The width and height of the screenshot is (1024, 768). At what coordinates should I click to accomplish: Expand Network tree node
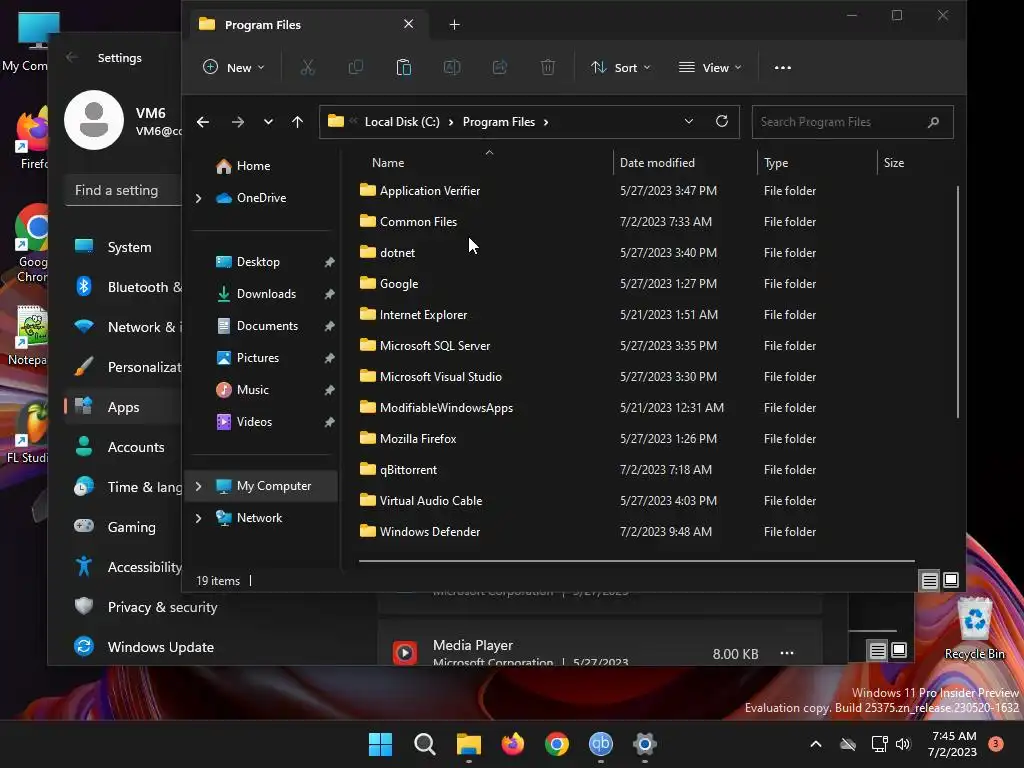tap(199, 518)
